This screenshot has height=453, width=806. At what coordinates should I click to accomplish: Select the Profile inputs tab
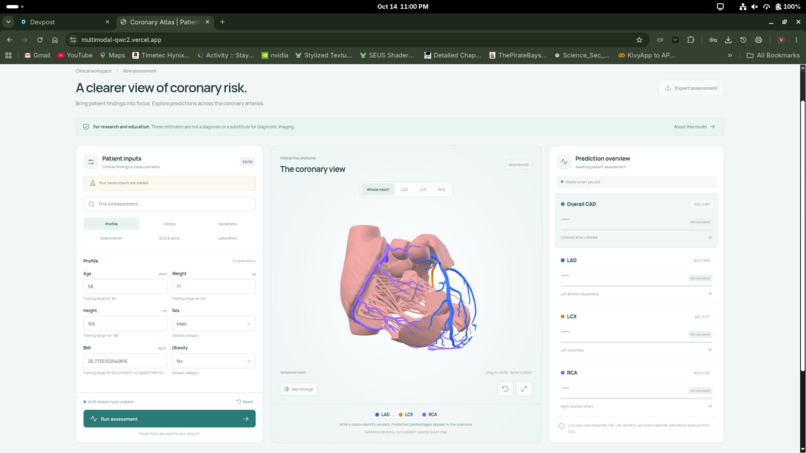click(111, 224)
